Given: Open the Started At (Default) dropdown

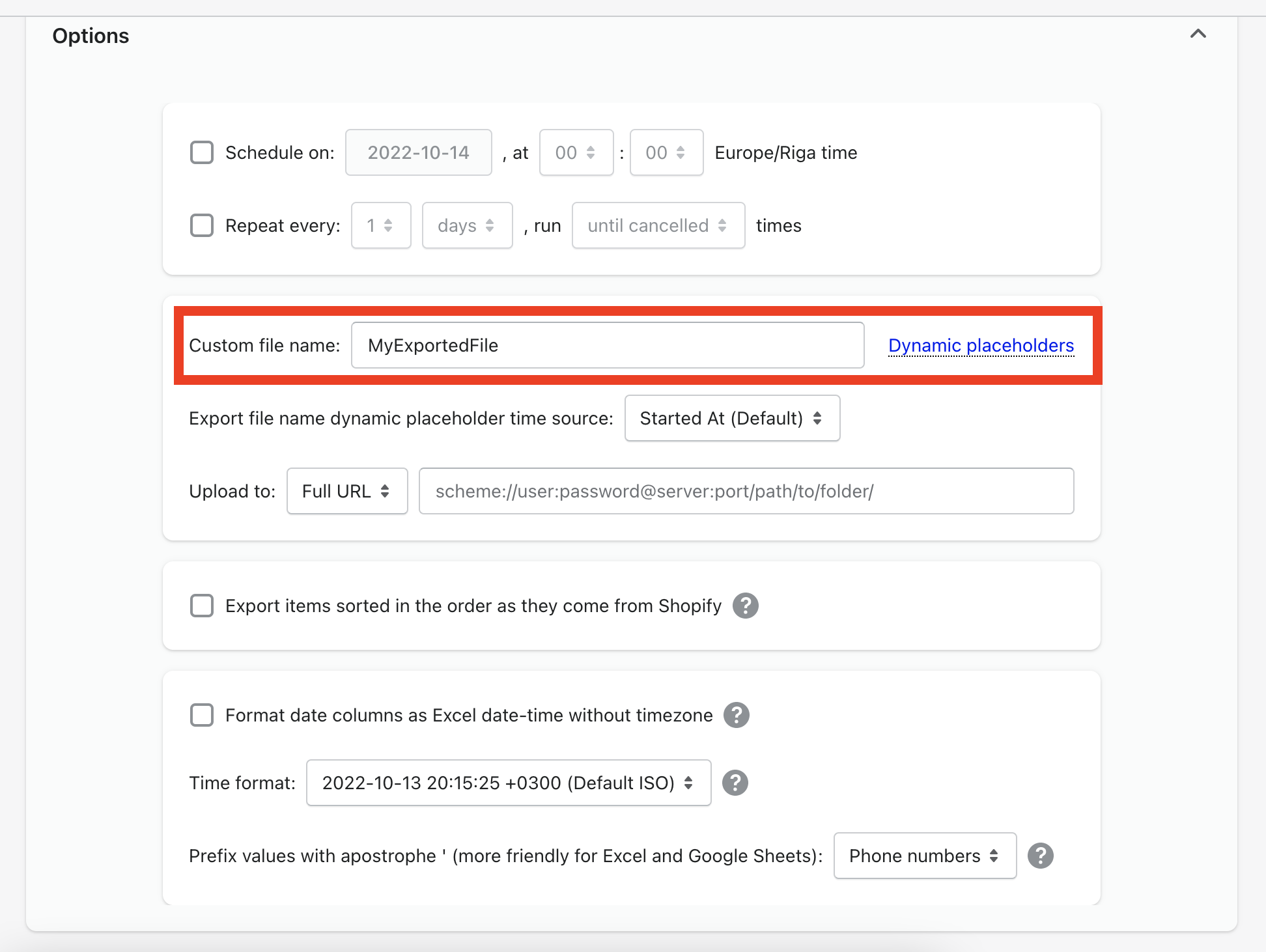Looking at the screenshot, I should point(731,418).
